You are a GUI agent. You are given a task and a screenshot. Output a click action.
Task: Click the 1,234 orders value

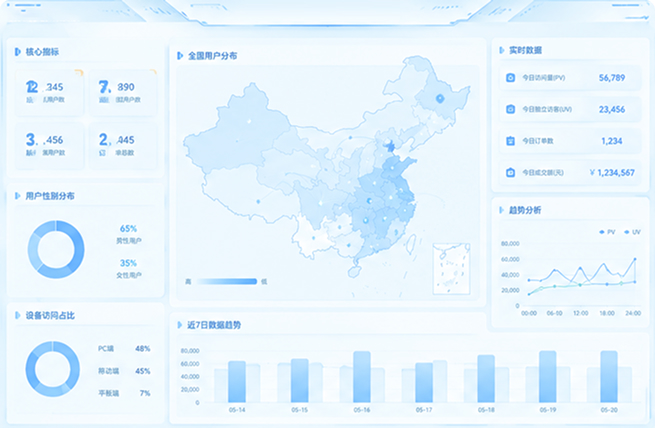(612, 141)
